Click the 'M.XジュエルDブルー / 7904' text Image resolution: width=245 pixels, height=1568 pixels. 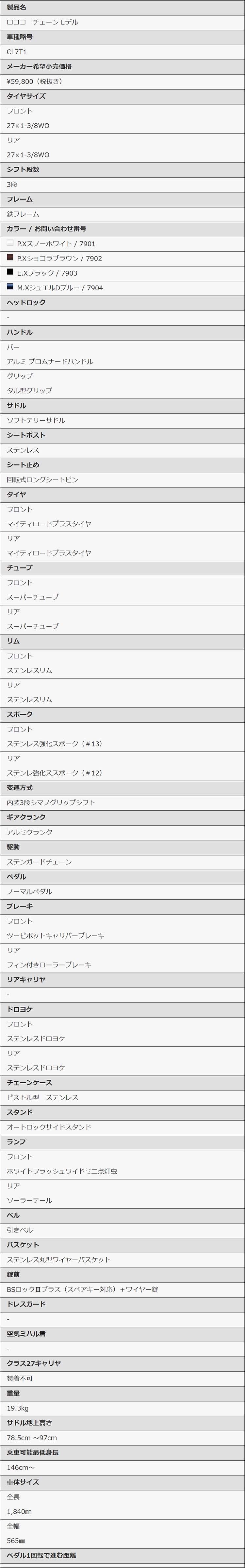[x=60, y=288]
